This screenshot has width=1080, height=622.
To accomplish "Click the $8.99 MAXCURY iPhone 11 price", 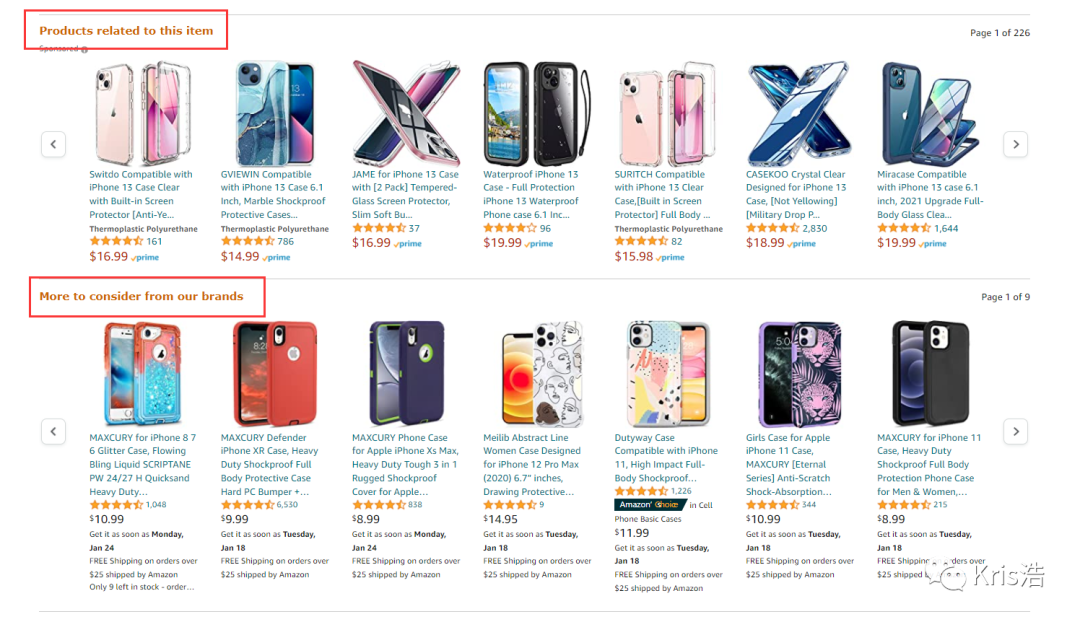I will click(x=891, y=519).
